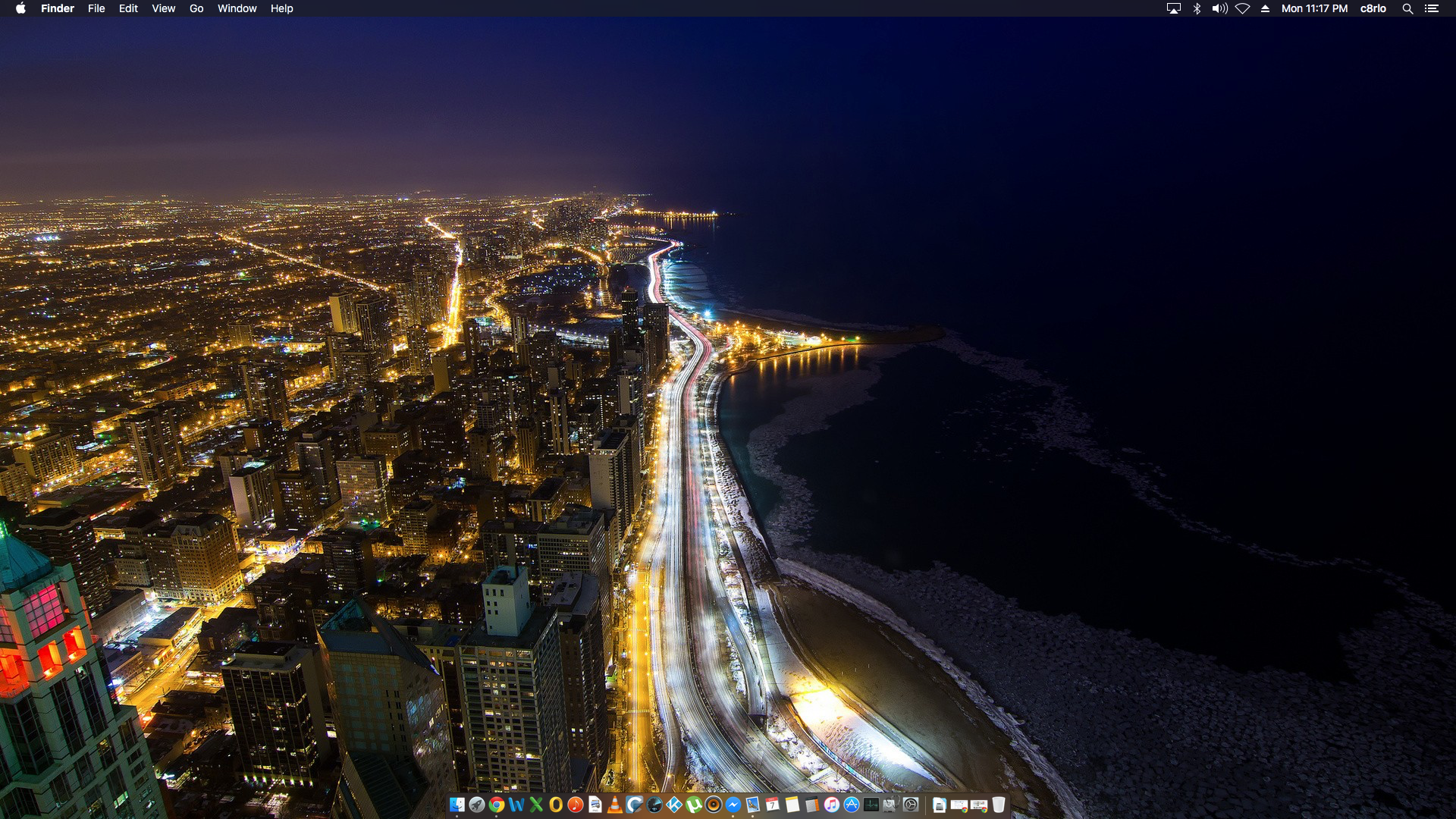The height and width of the screenshot is (819, 1456).
Task: Open Calendar from the dock
Action: 773,805
